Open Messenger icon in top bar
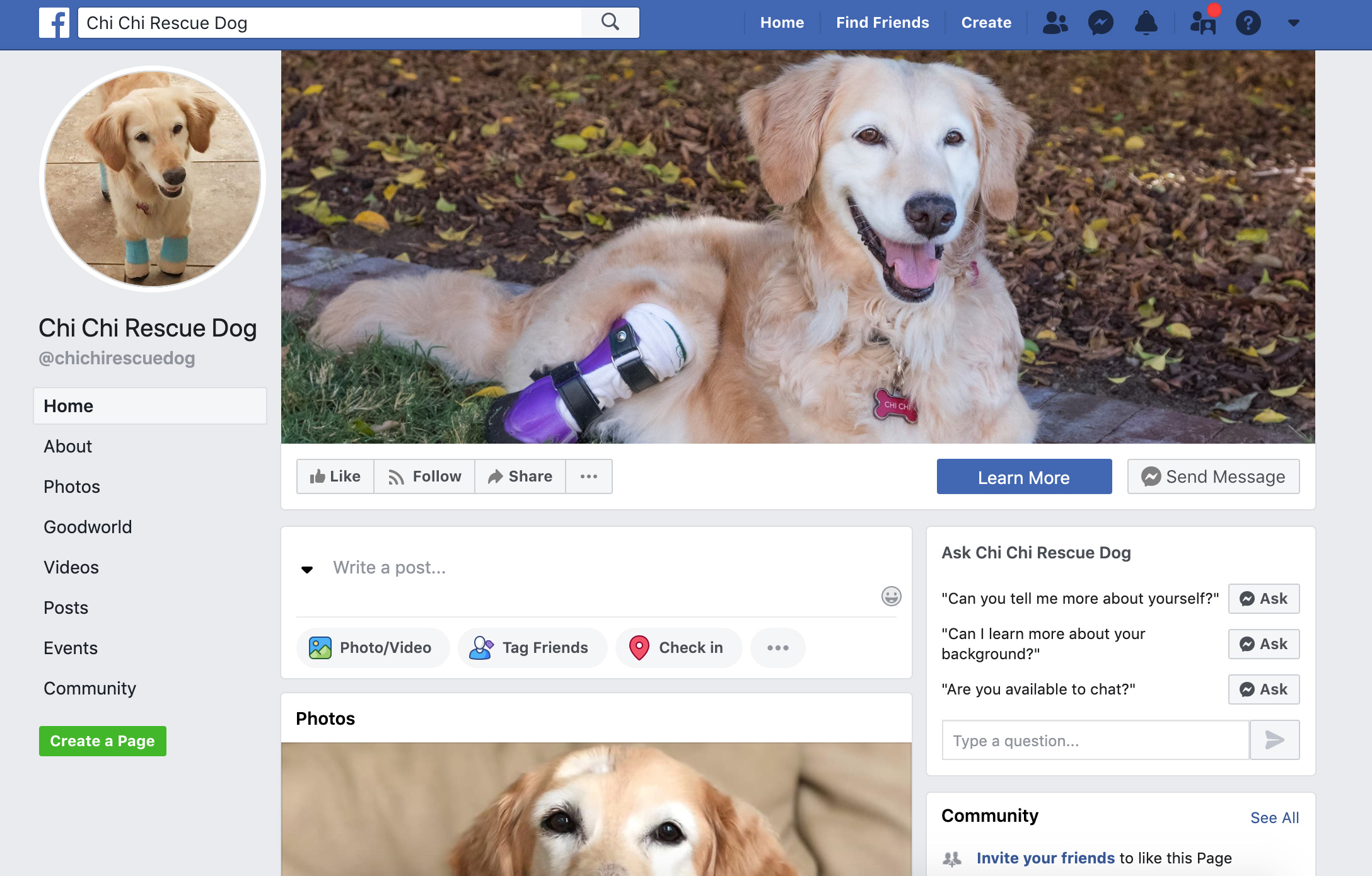The height and width of the screenshot is (876, 1372). click(1101, 23)
